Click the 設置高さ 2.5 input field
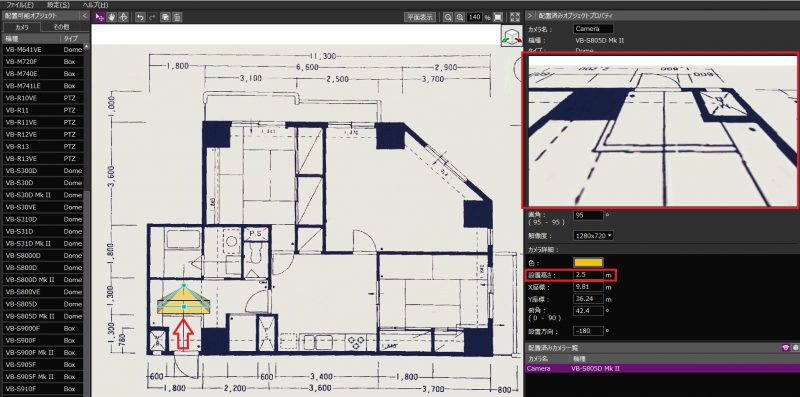800x397 pixels. tap(588, 275)
